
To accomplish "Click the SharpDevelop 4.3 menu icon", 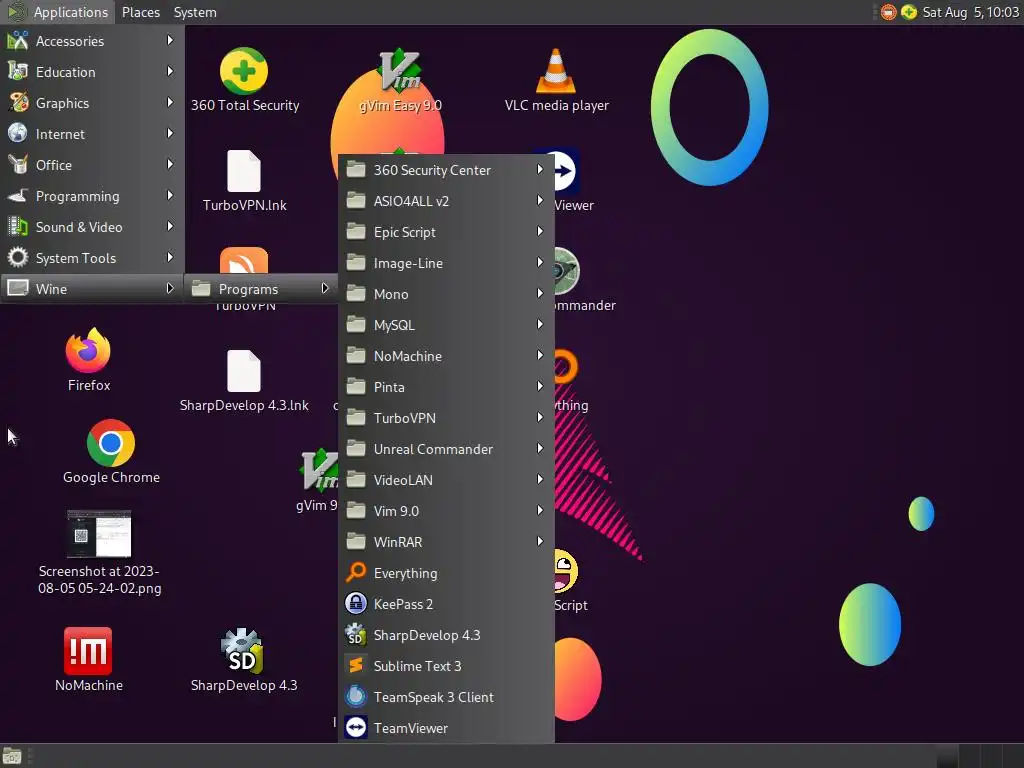I will (356, 635).
